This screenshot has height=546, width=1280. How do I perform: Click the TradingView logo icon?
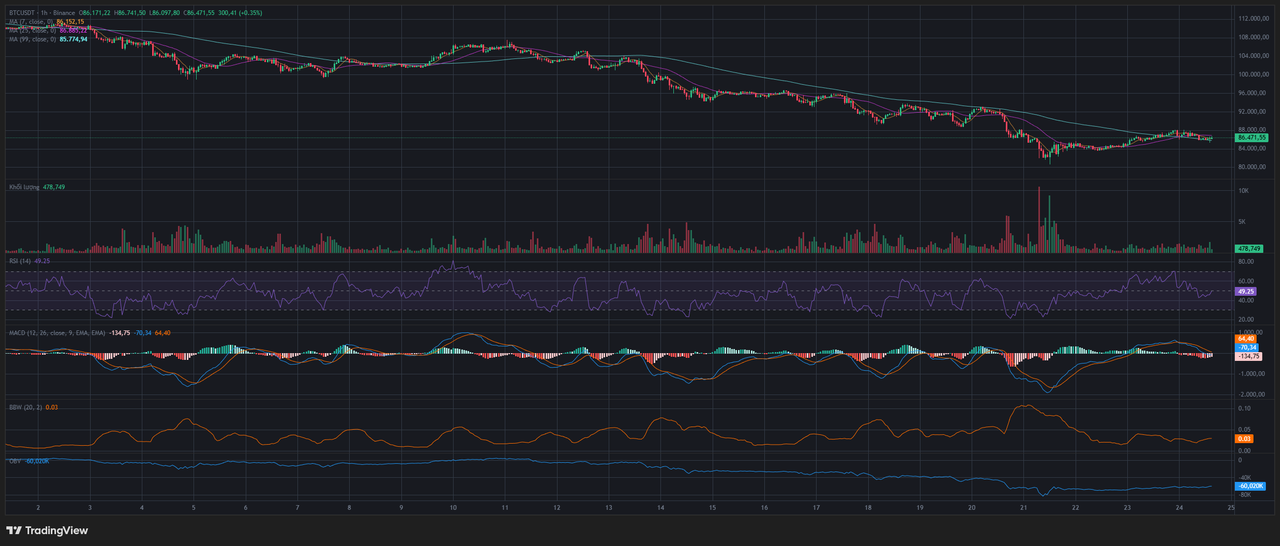pyautogui.click(x=13, y=531)
